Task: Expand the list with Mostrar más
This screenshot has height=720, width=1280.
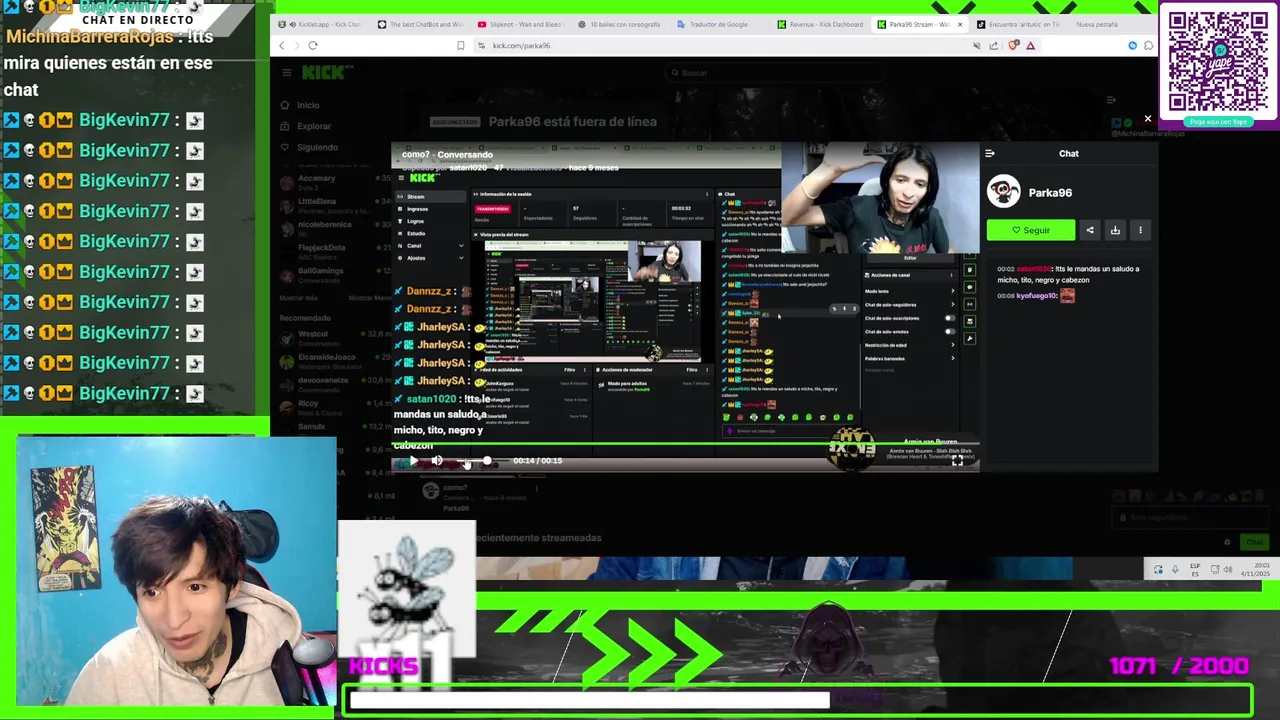Action: (x=298, y=297)
